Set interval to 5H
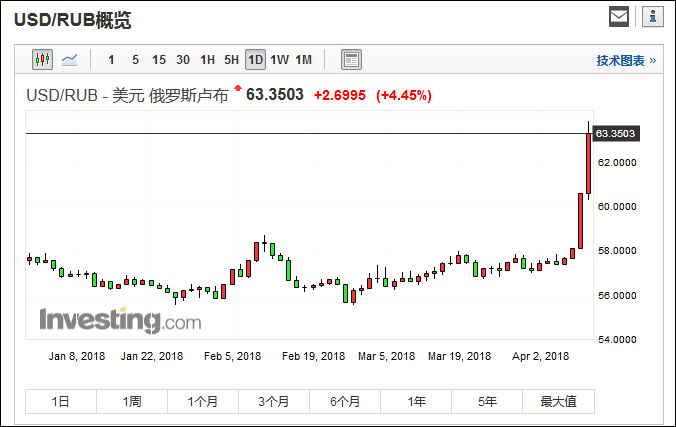 click(x=231, y=60)
